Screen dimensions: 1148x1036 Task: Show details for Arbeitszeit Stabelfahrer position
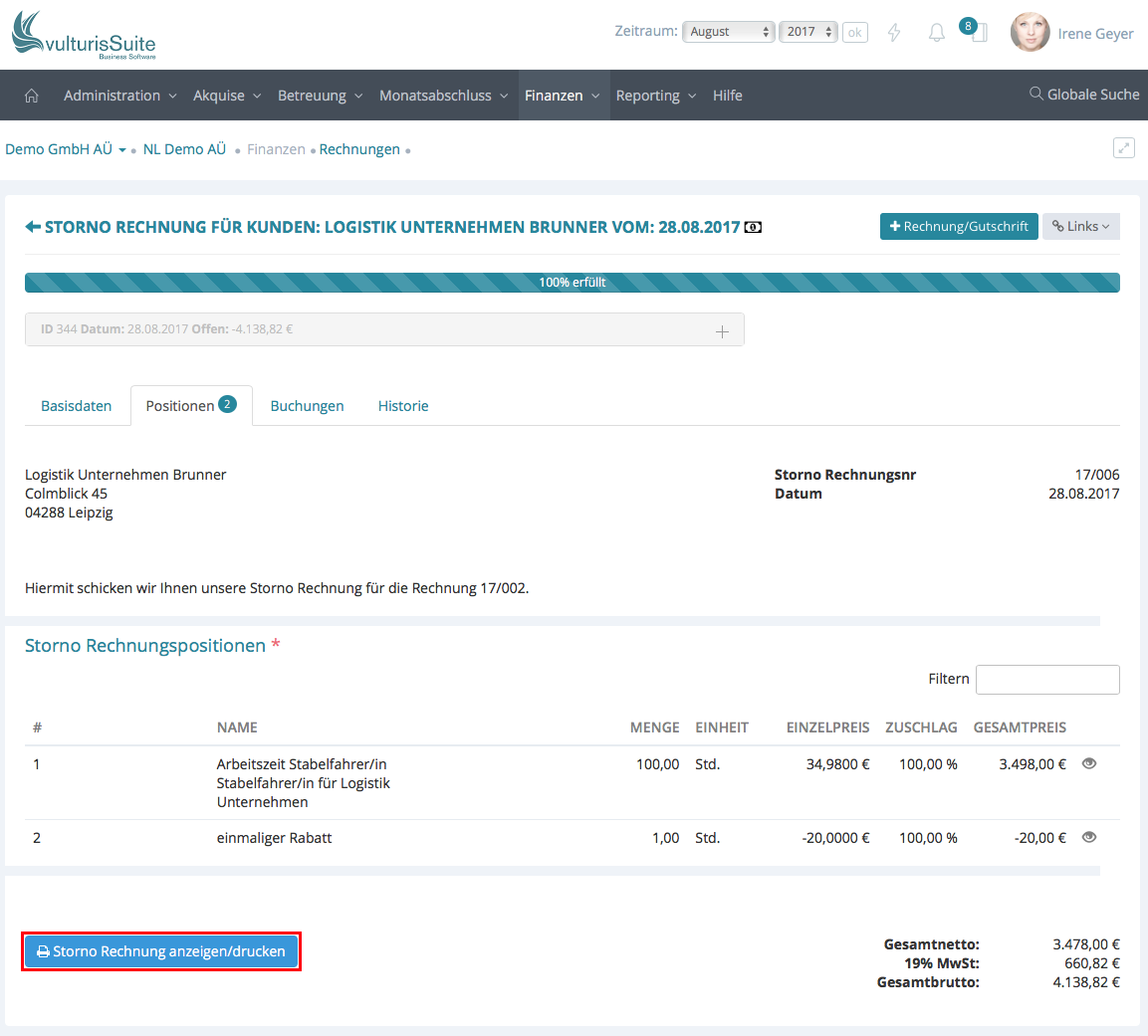1089,763
